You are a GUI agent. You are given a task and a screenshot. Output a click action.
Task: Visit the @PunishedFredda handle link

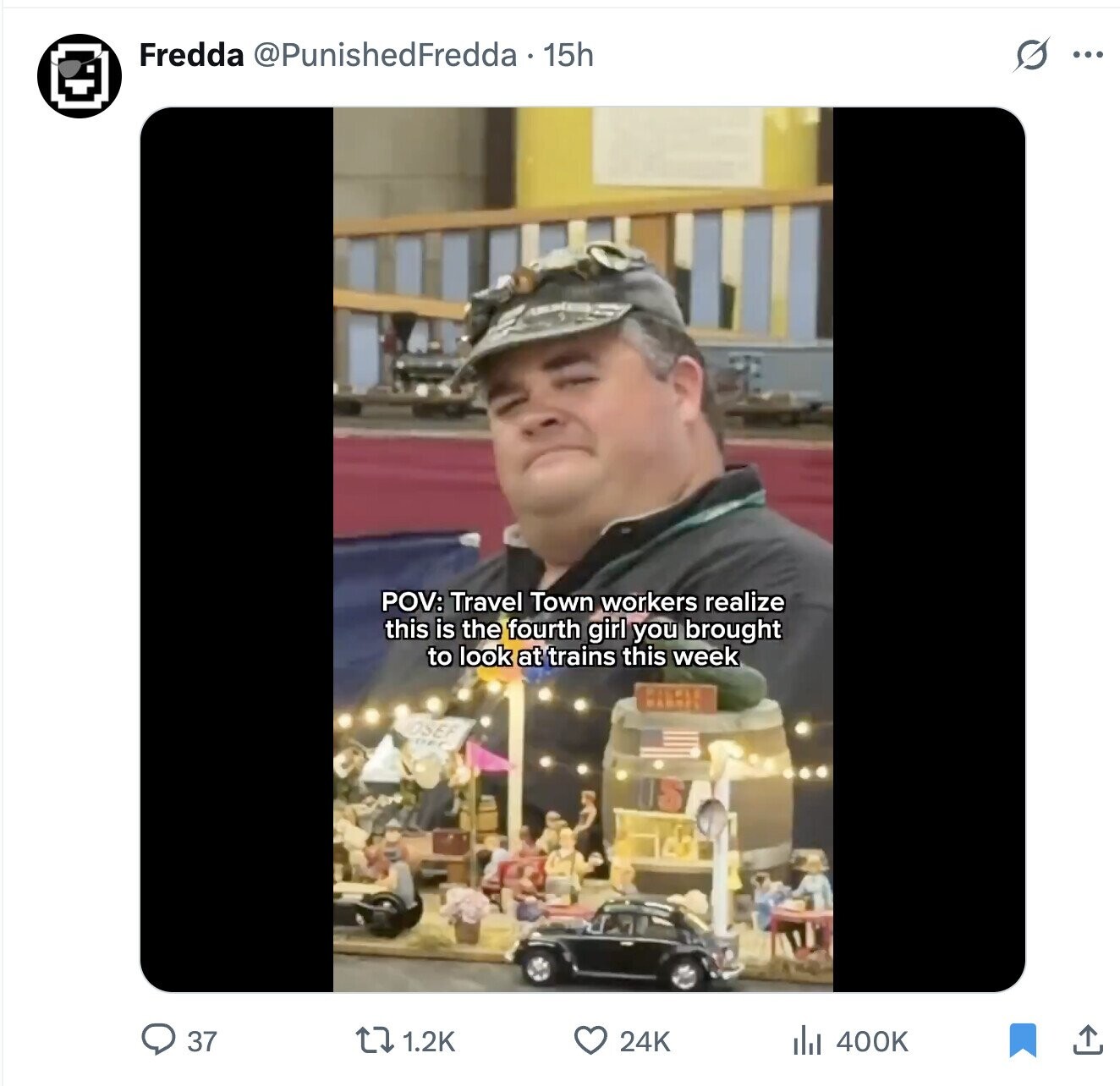tap(384, 56)
